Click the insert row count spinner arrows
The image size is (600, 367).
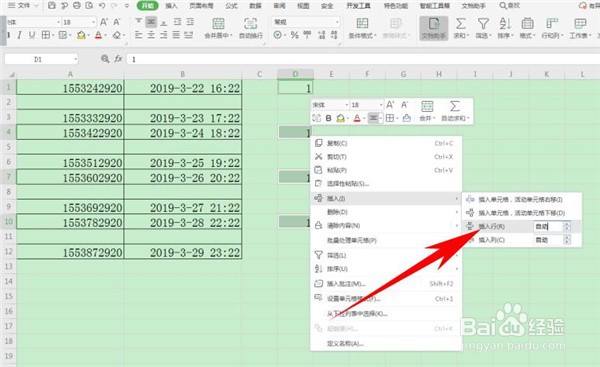coord(567,227)
